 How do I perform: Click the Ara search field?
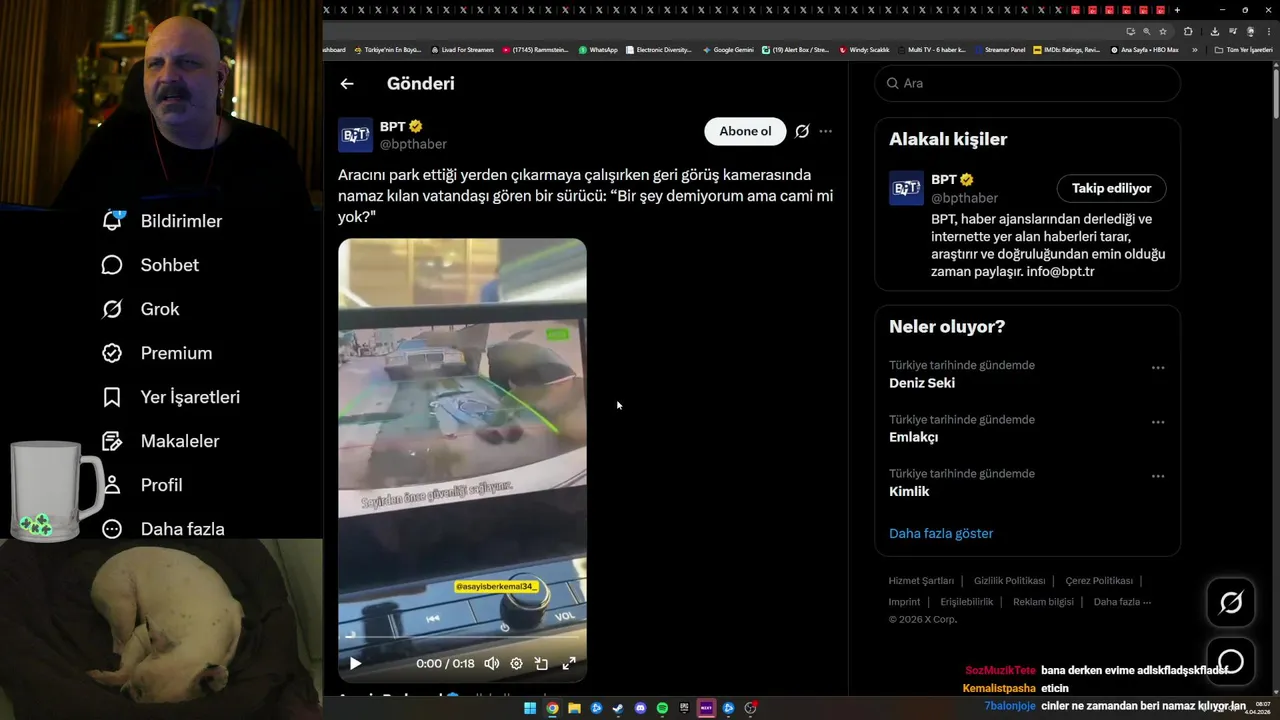point(1027,83)
